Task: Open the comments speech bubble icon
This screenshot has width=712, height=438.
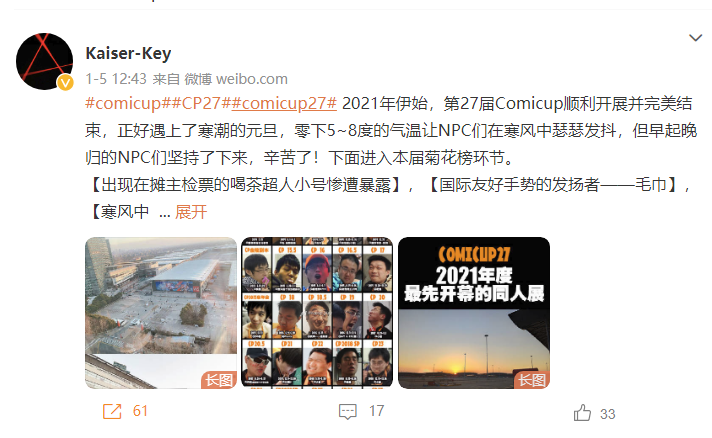Action: pos(348,412)
